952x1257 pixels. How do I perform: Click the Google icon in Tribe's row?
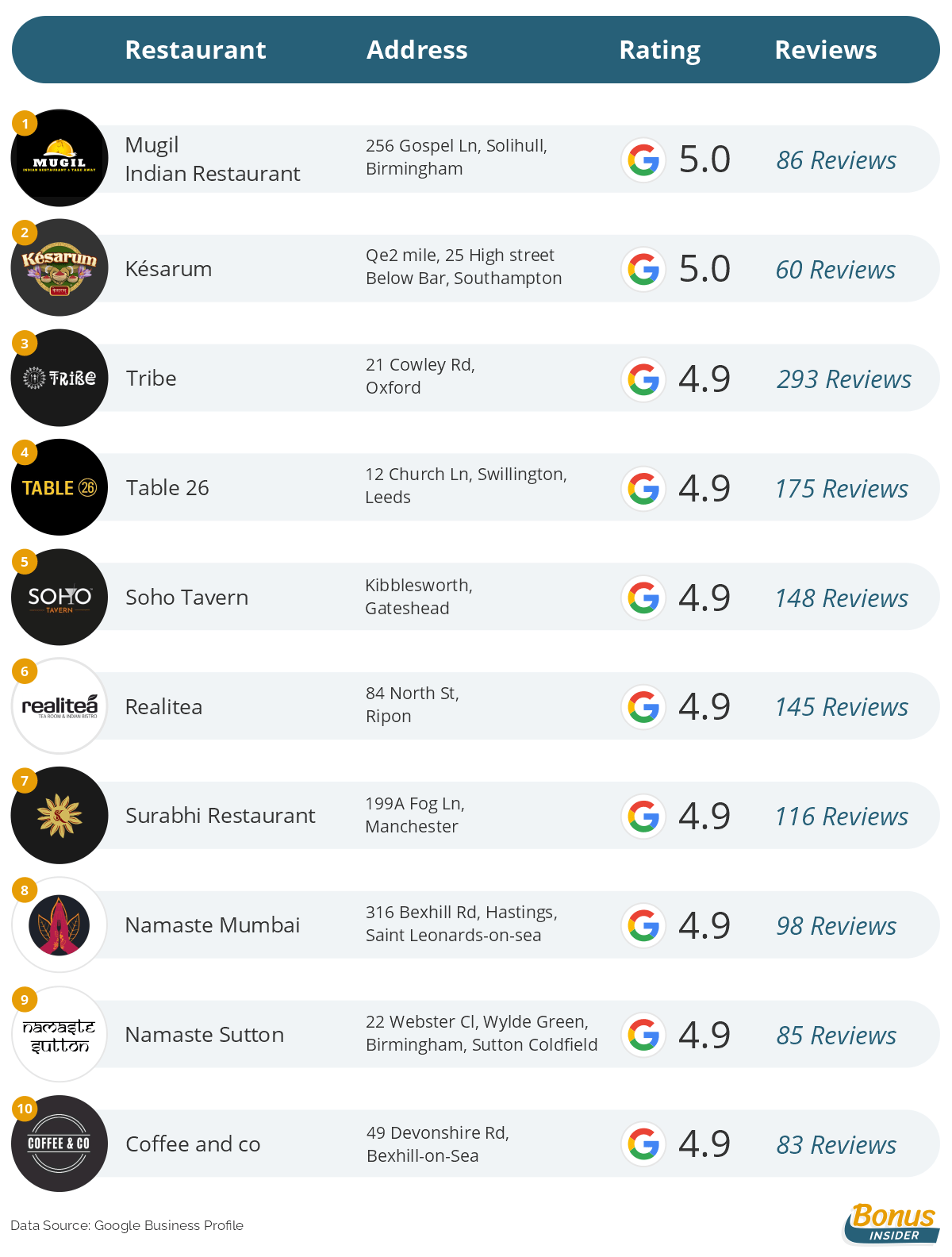point(643,379)
